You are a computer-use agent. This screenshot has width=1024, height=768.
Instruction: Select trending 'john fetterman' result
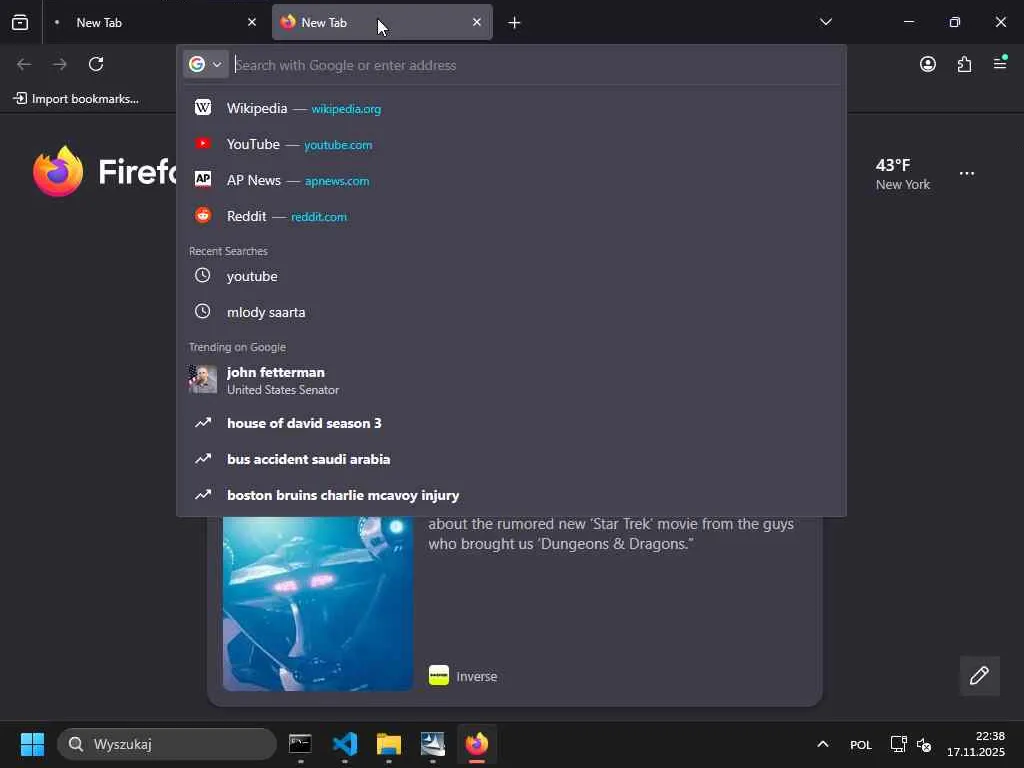pyautogui.click(x=511, y=380)
